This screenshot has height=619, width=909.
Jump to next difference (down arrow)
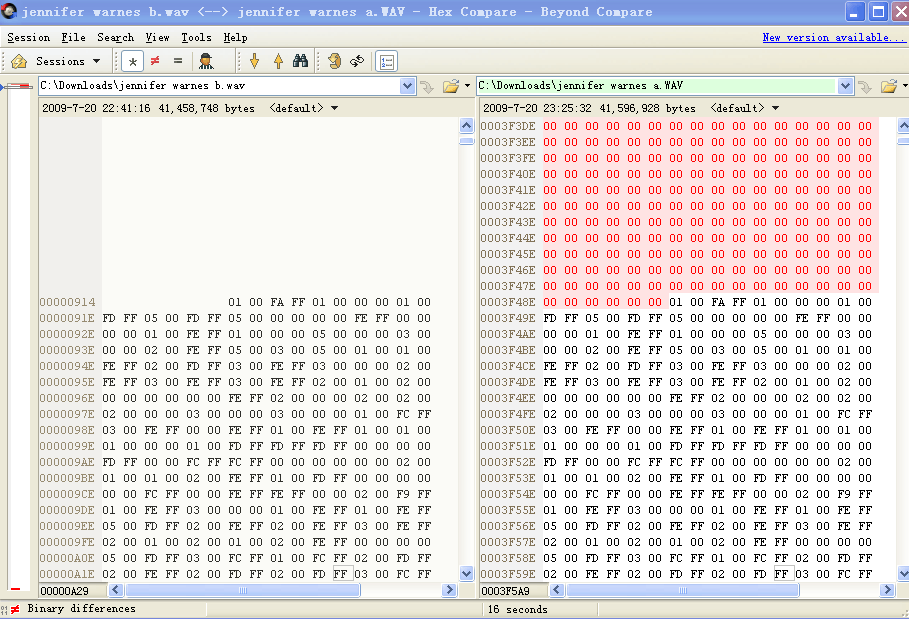(254, 61)
